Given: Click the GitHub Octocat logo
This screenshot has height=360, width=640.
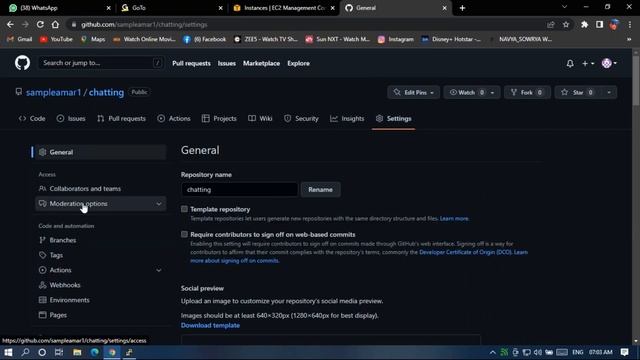Looking at the screenshot, I should [22, 63].
